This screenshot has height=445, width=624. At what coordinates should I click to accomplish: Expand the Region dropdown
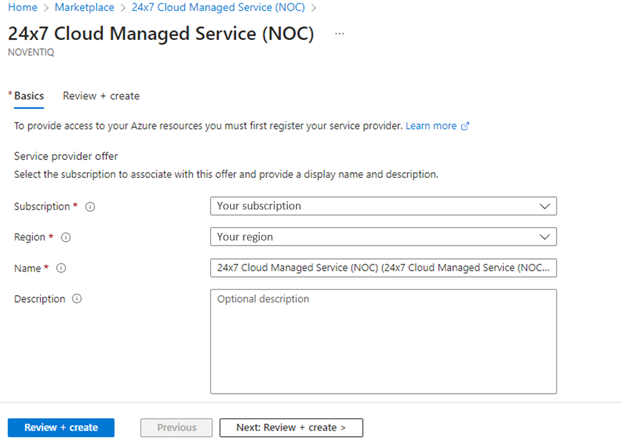click(x=383, y=237)
